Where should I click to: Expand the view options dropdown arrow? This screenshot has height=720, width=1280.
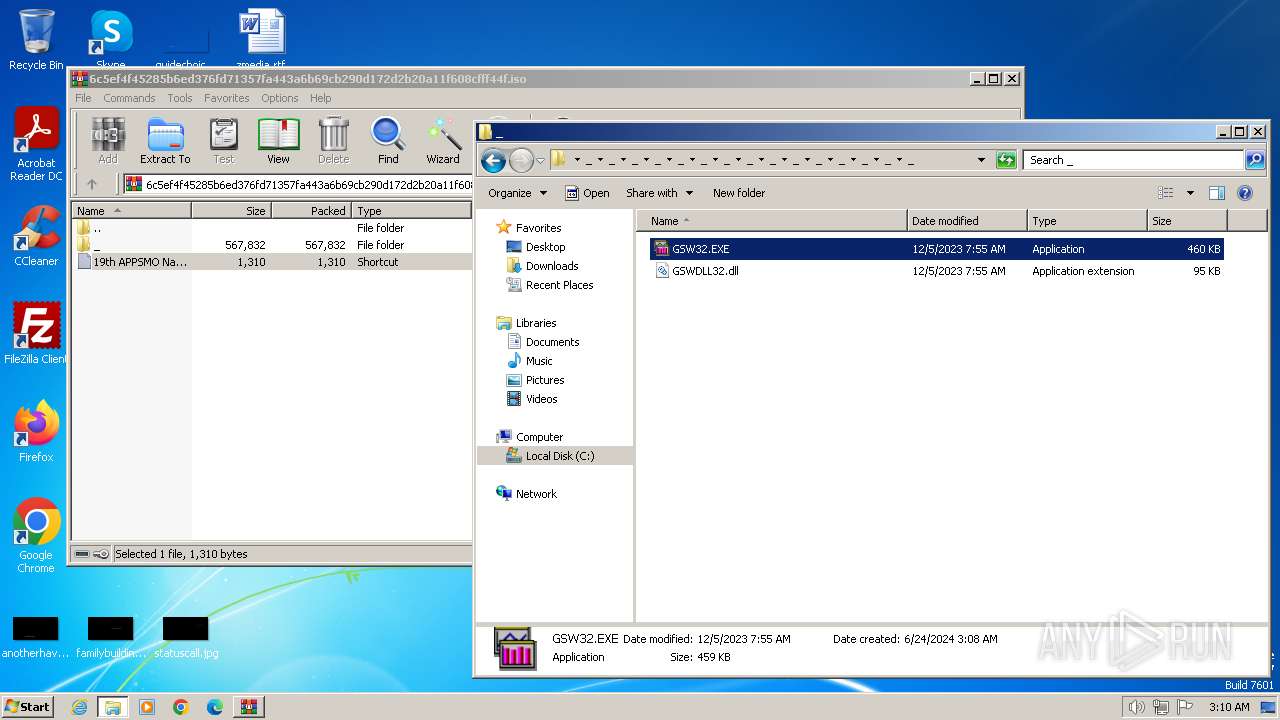[x=1190, y=193]
